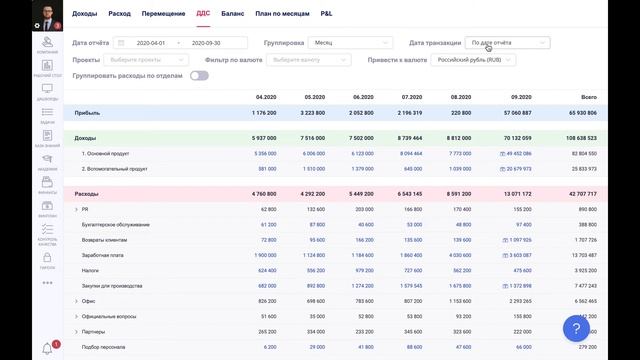
Task: Open settings gear on the avatar
Action: click(x=37, y=25)
